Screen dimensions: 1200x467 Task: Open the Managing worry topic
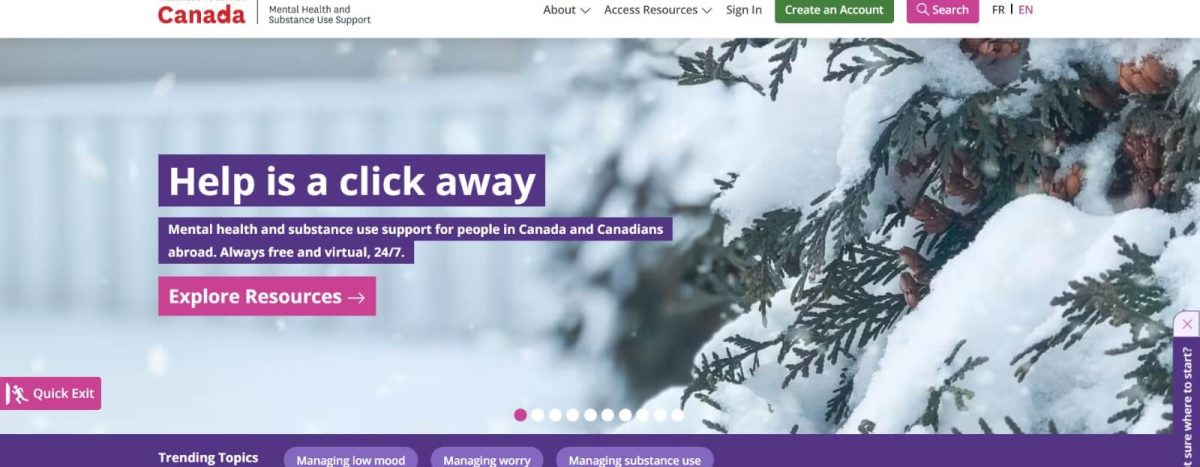point(486,459)
